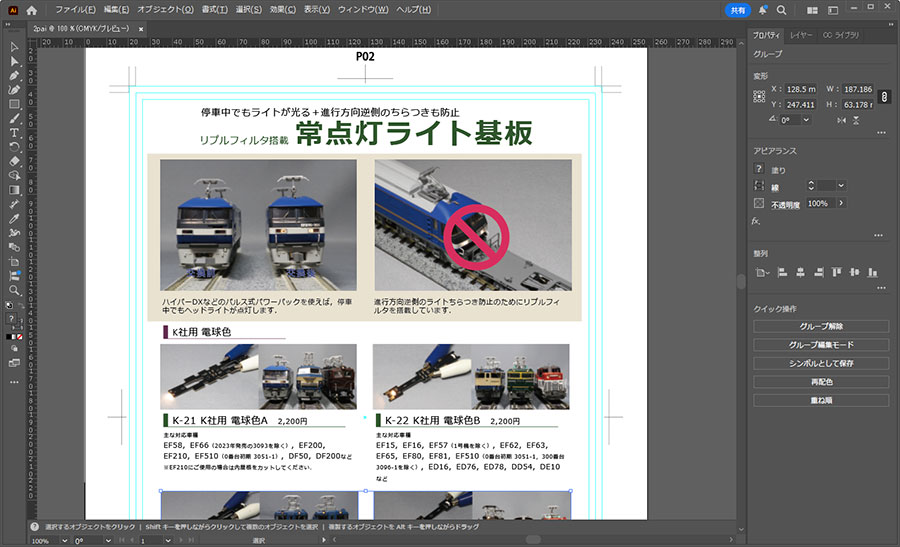Click vertical align center icon
900x547 pixels.
(x=855, y=273)
